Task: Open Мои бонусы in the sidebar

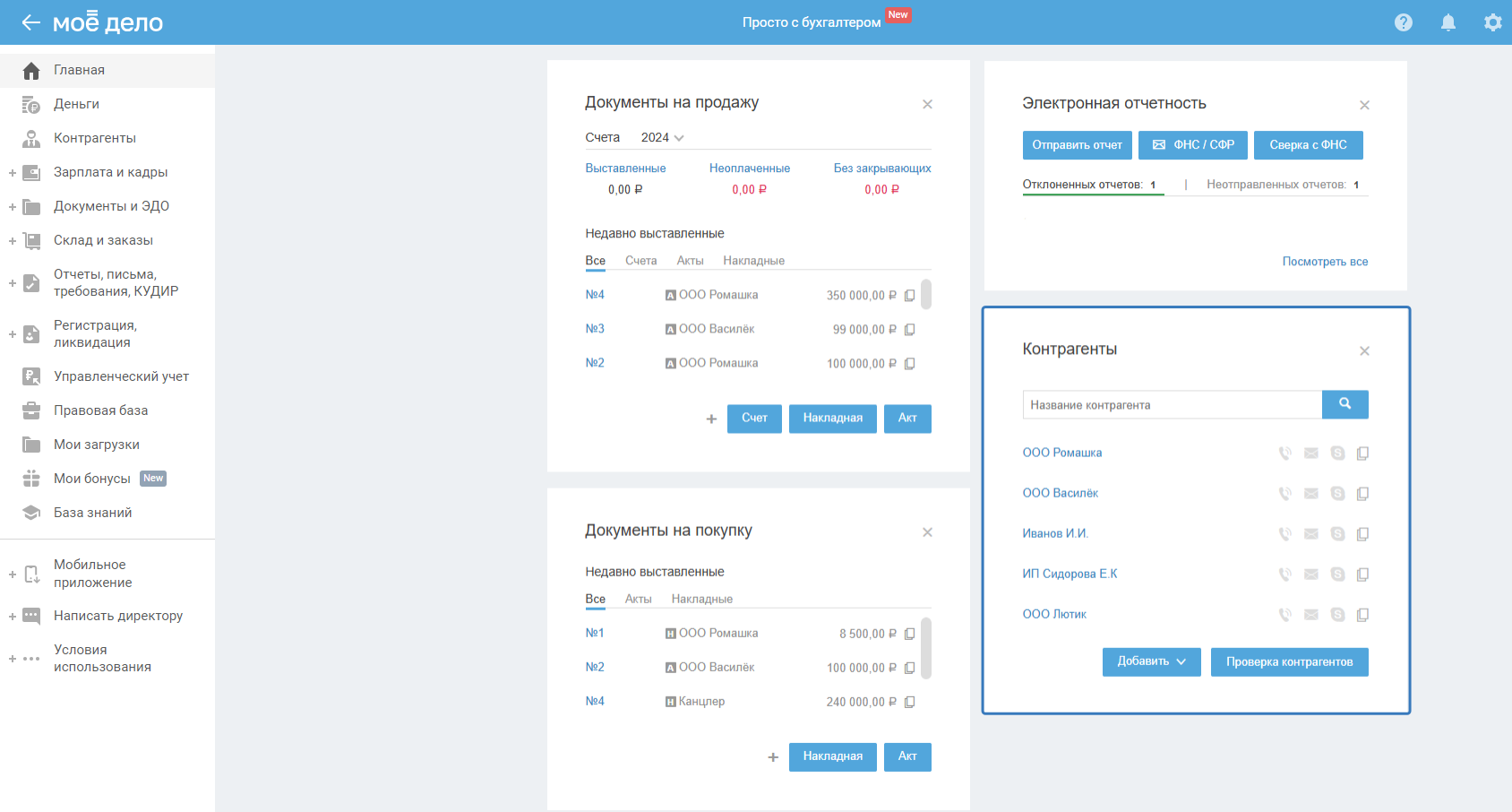Action: click(x=107, y=479)
